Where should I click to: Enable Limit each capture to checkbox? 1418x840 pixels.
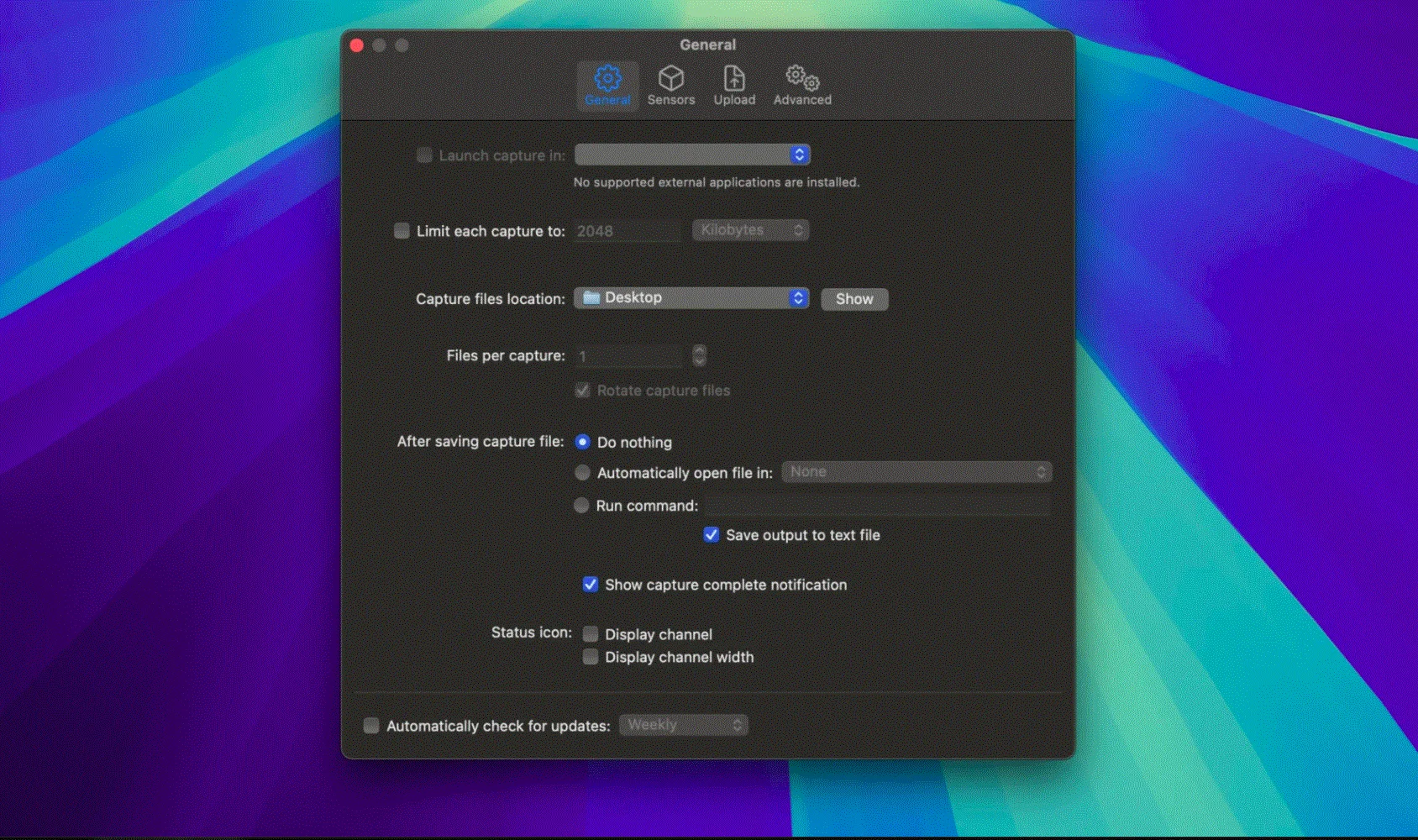coord(402,230)
